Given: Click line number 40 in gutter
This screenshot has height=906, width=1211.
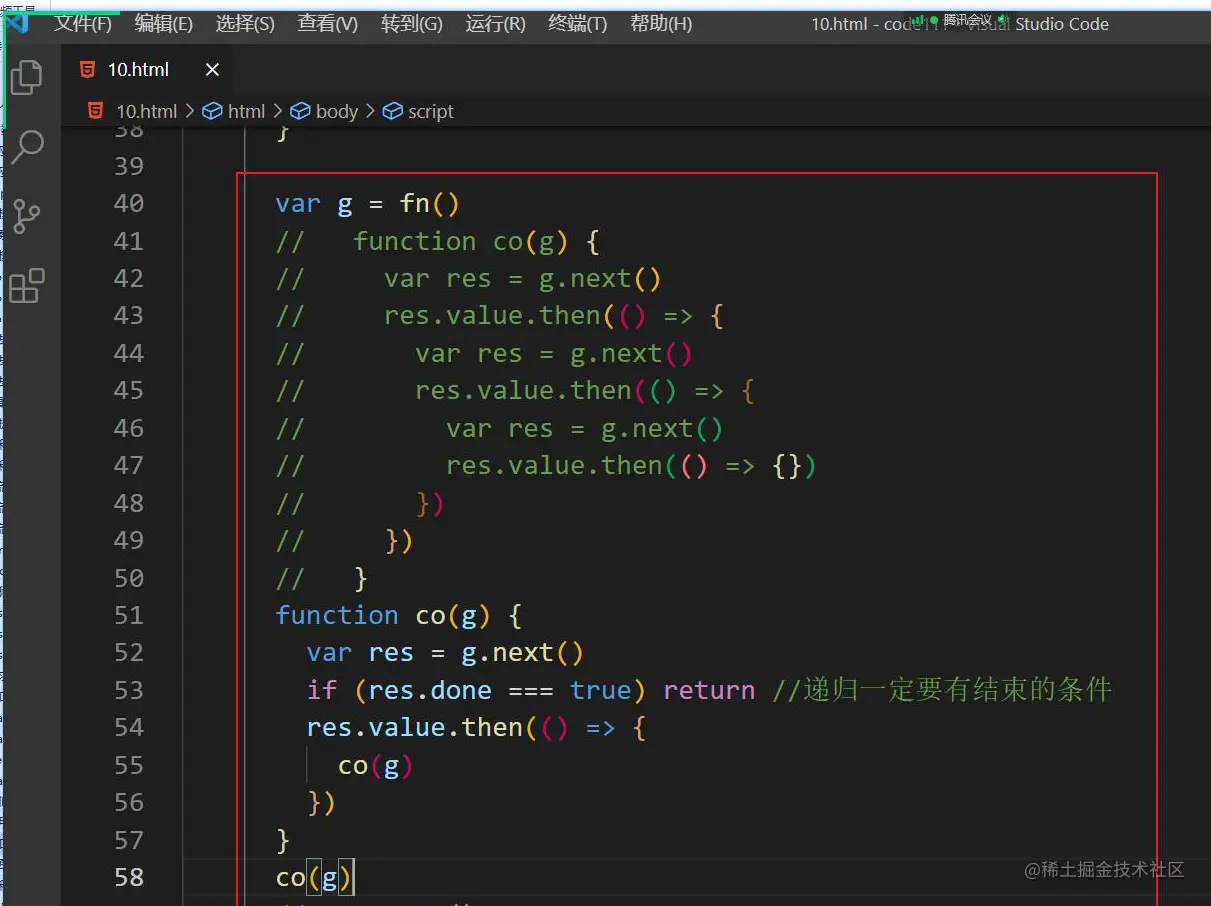Looking at the screenshot, I should [129, 203].
